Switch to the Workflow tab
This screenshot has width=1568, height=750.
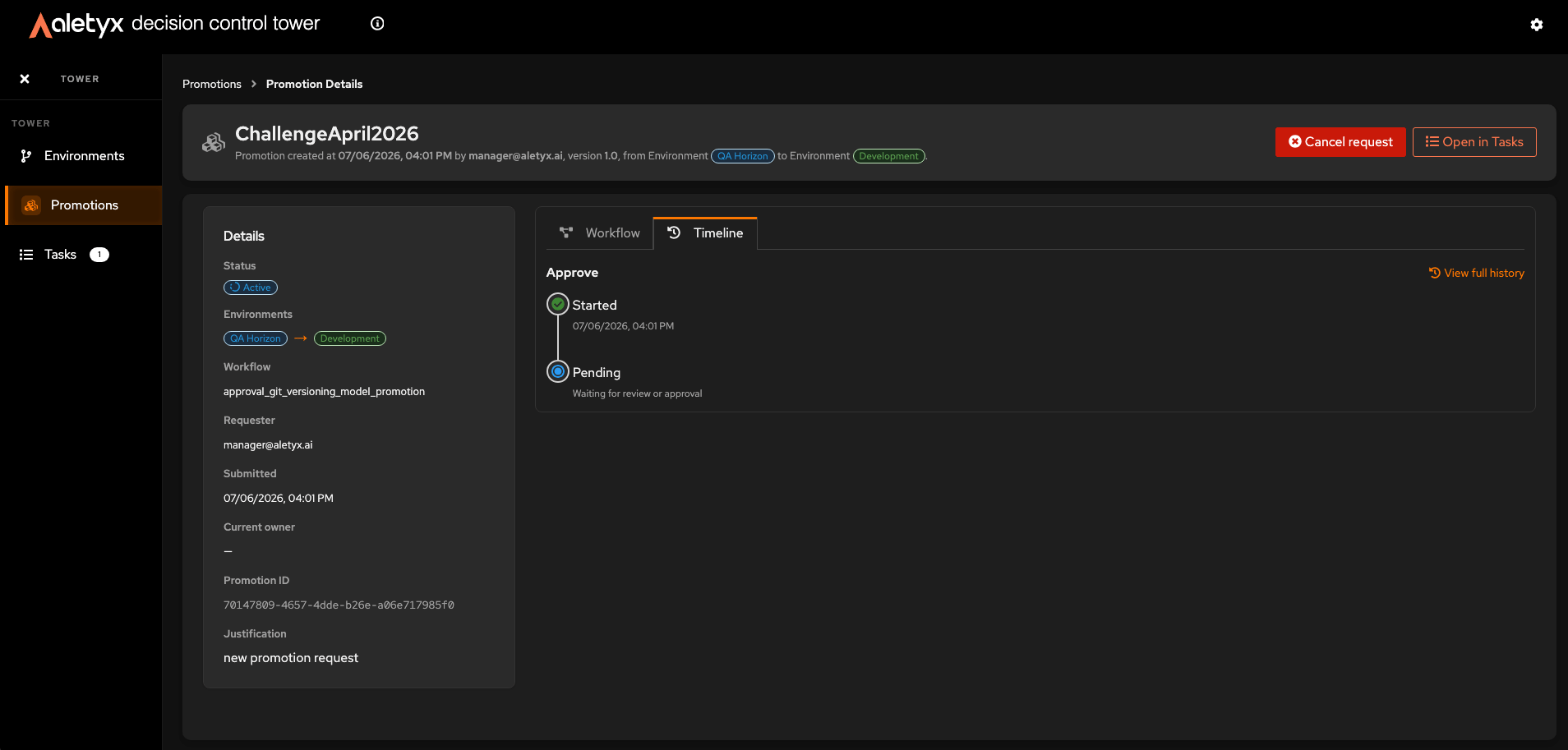(x=600, y=233)
